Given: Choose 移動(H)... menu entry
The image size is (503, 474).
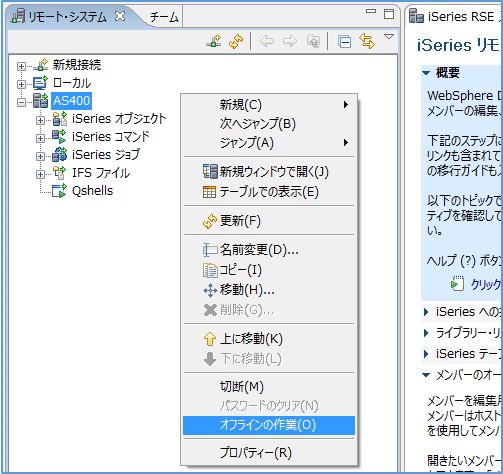Looking at the screenshot, I should click(x=269, y=290).
